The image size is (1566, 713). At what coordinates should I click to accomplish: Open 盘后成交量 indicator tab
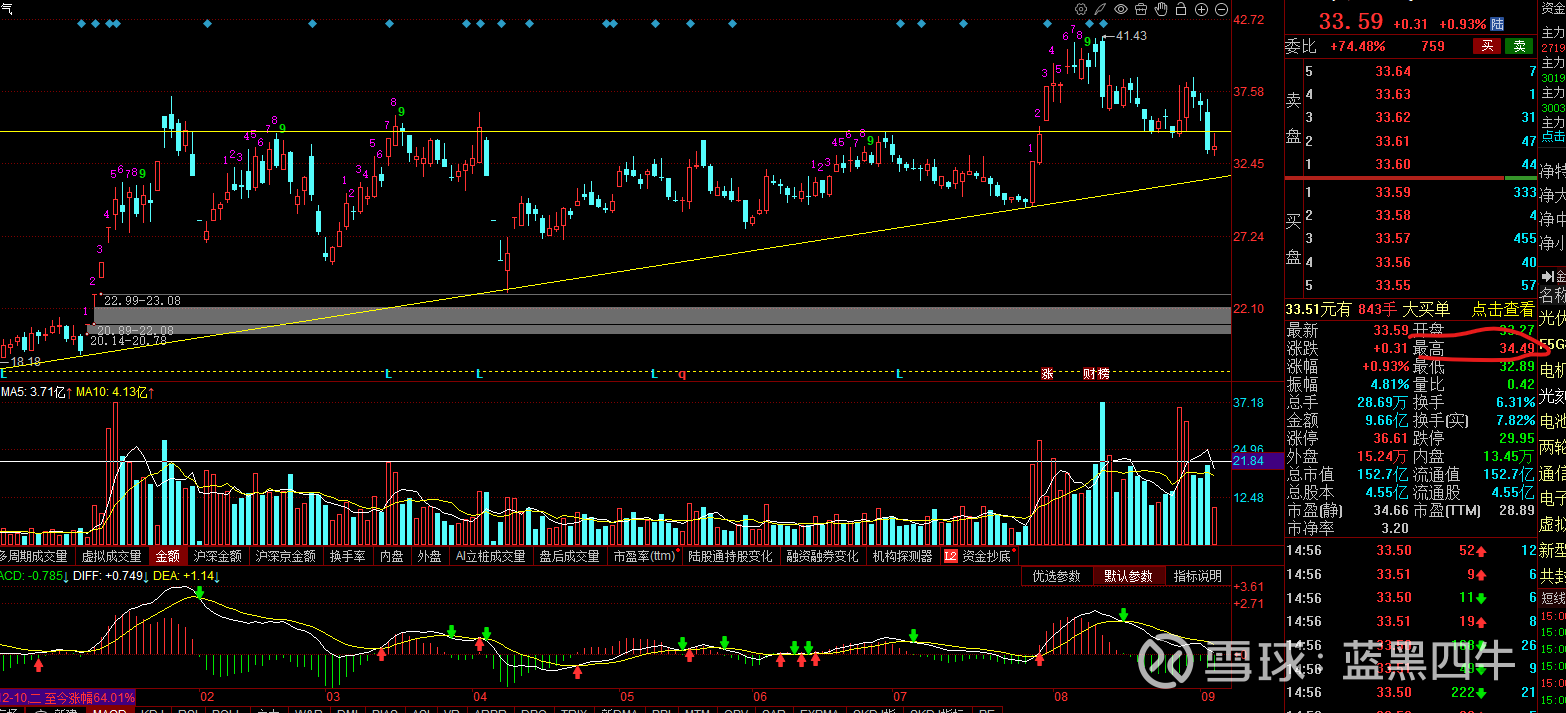point(569,556)
